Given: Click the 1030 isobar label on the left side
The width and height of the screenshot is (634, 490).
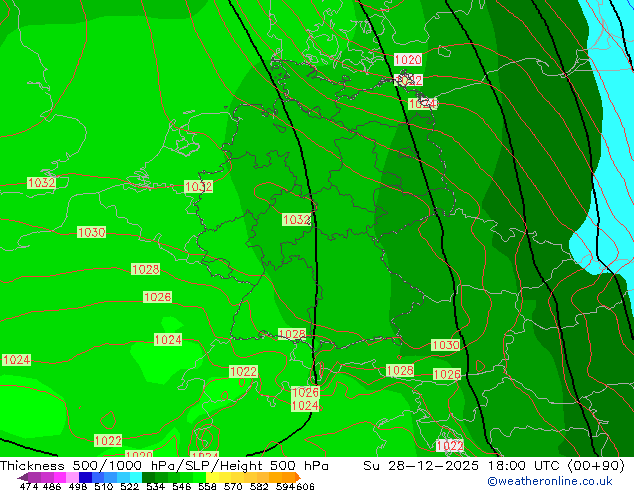Looking at the screenshot, I should coord(91,232).
